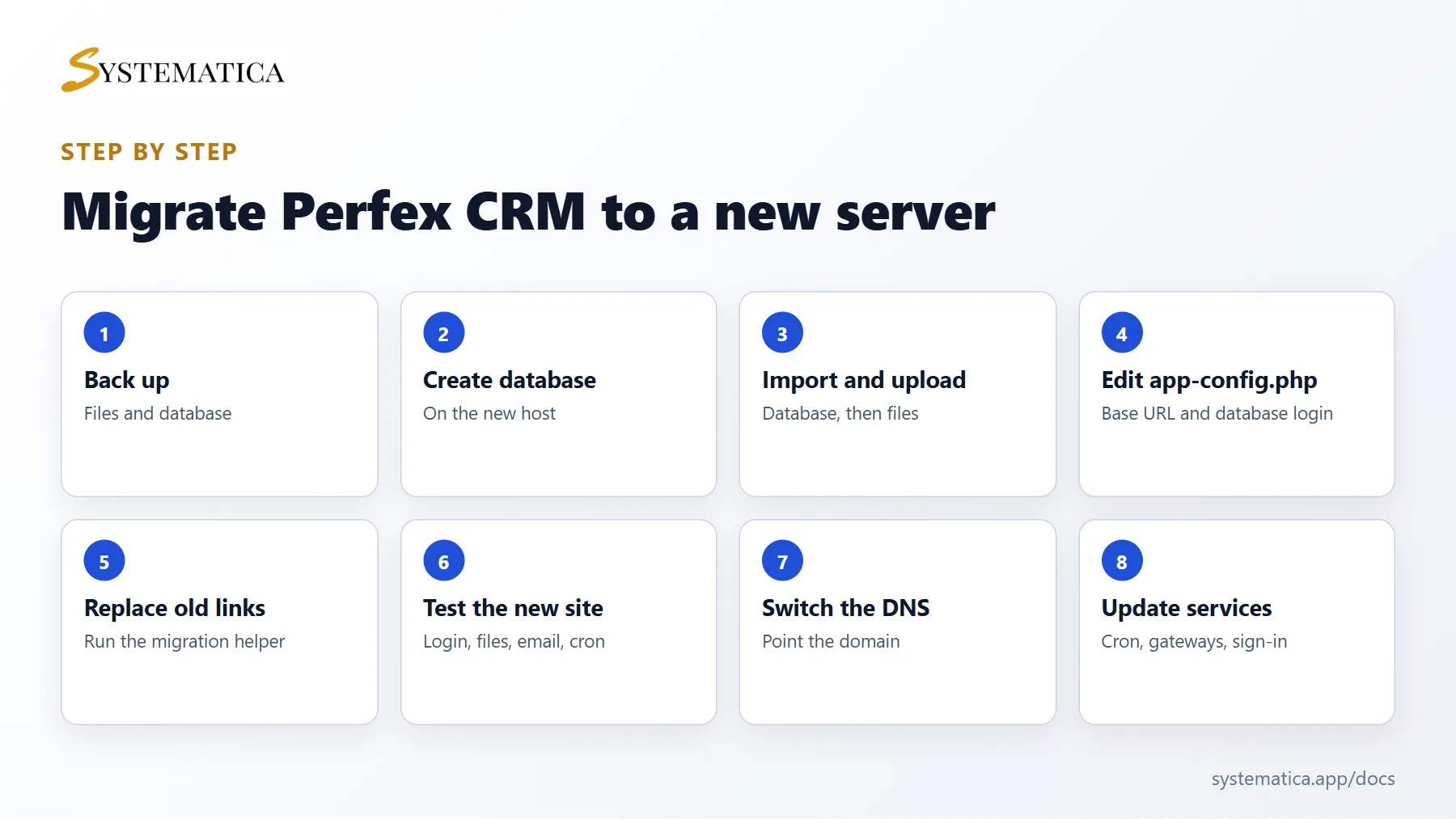Click the number 2 badge on Create database
Screen dimensions: 1456x819
pos(444,332)
